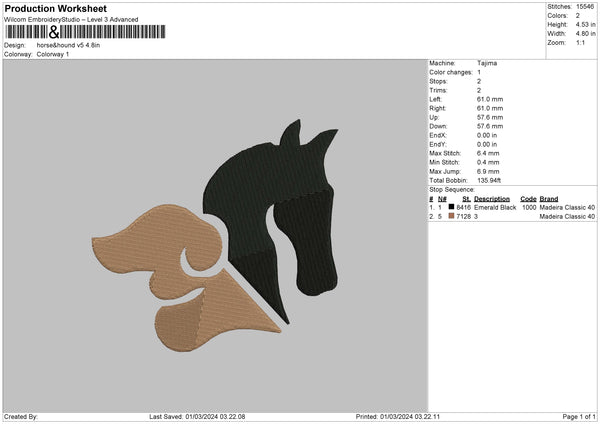
Task: Click the 'N#' column header
Action: [442, 199]
